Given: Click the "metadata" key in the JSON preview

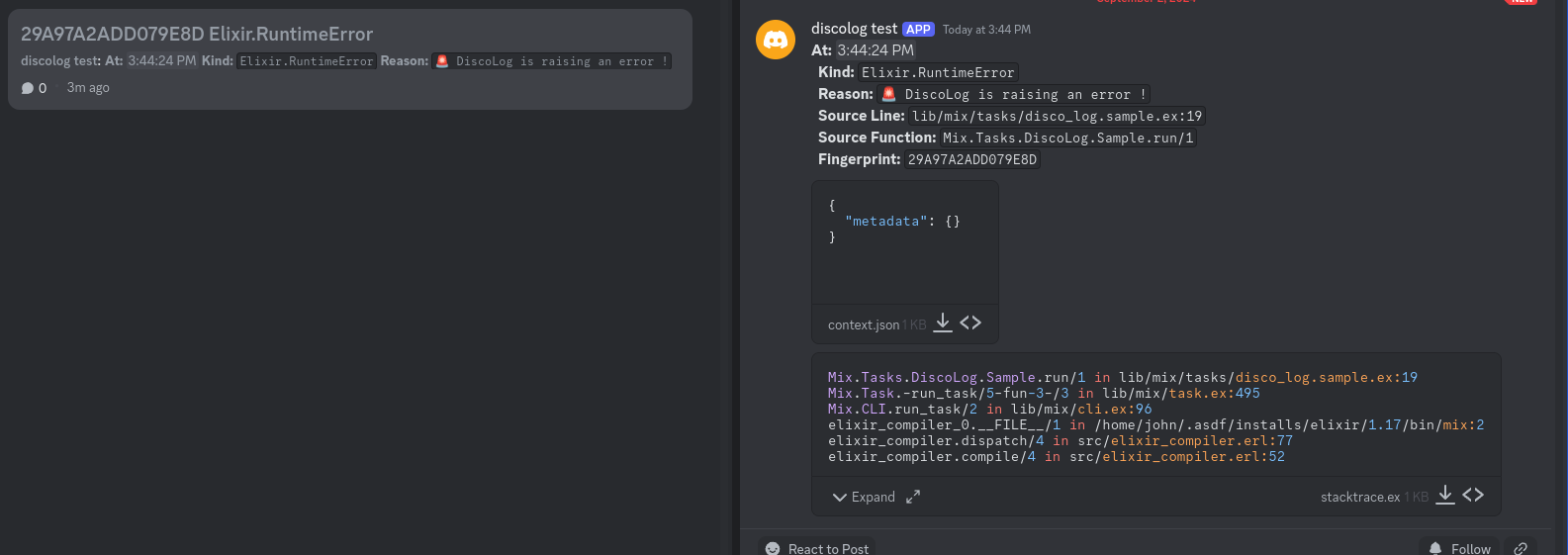Looking at the screenshot, I should (x=886, y=222).
